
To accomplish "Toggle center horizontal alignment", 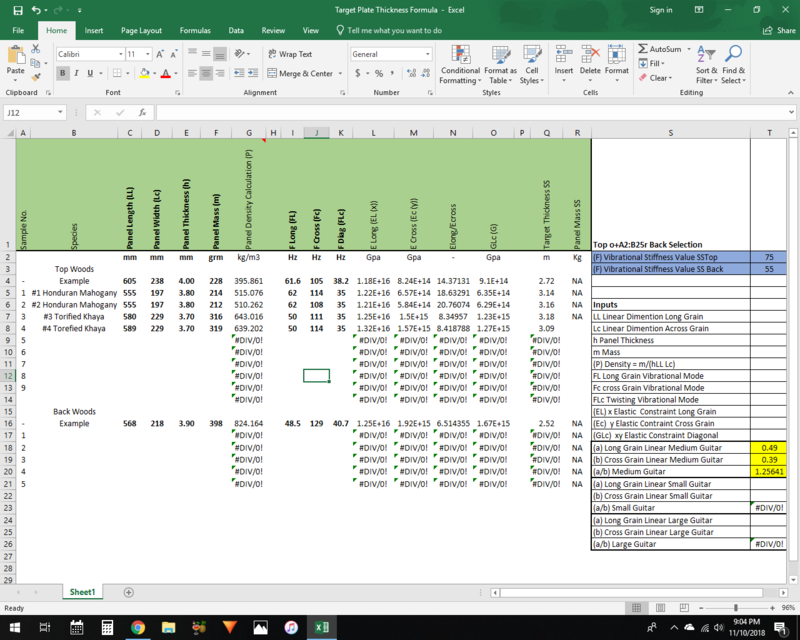I will pyautogui.click(x=206, y=73).
